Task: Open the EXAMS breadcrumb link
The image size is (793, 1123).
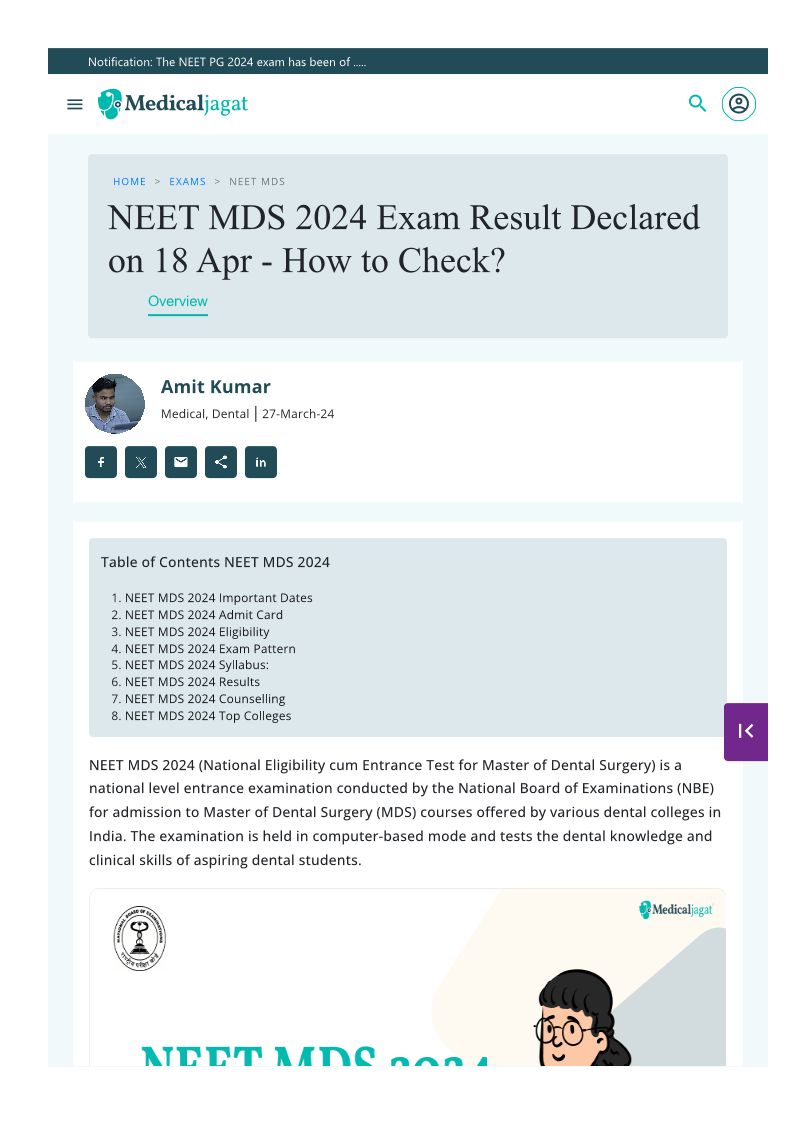Action: point(187,182)
